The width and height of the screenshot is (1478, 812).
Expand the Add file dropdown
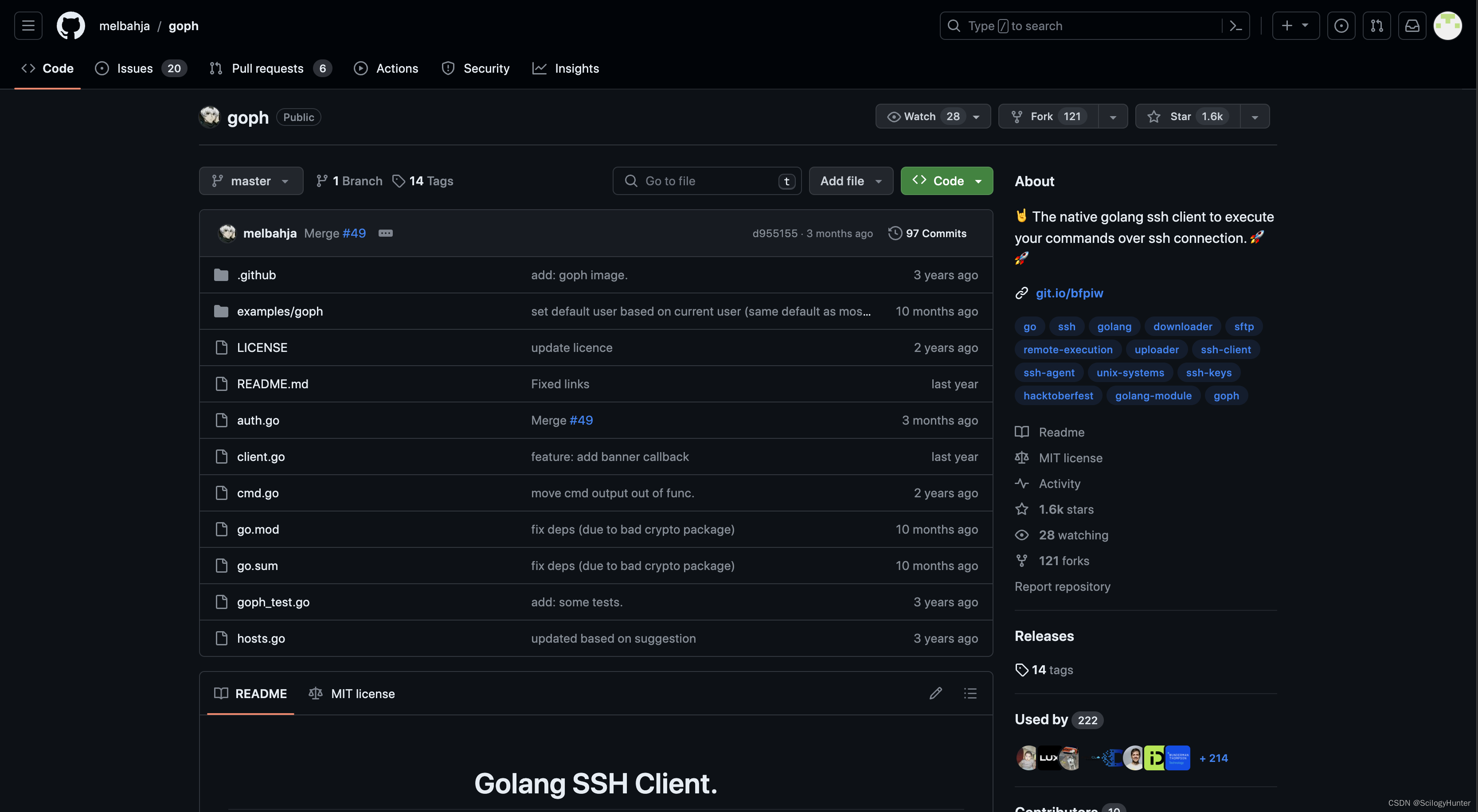coord(851,181)
